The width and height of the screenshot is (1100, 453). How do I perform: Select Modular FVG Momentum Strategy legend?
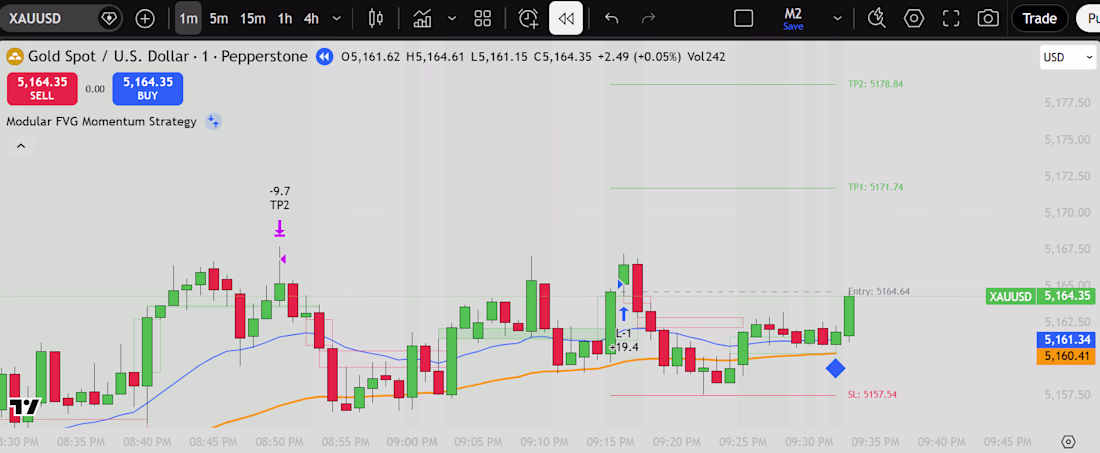pyautogui.click(x=101, y=121)
